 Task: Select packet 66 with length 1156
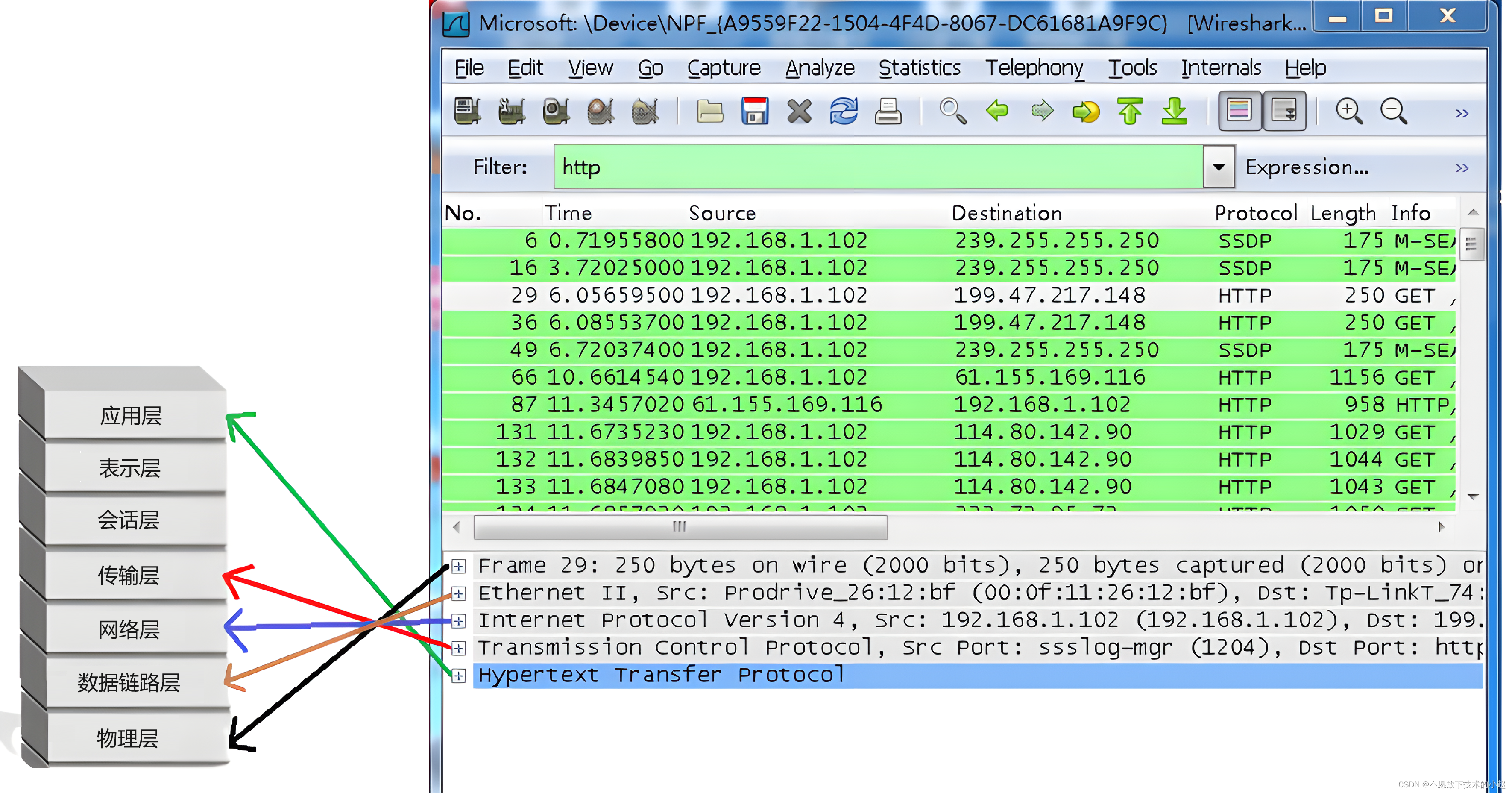coord(949,377)
